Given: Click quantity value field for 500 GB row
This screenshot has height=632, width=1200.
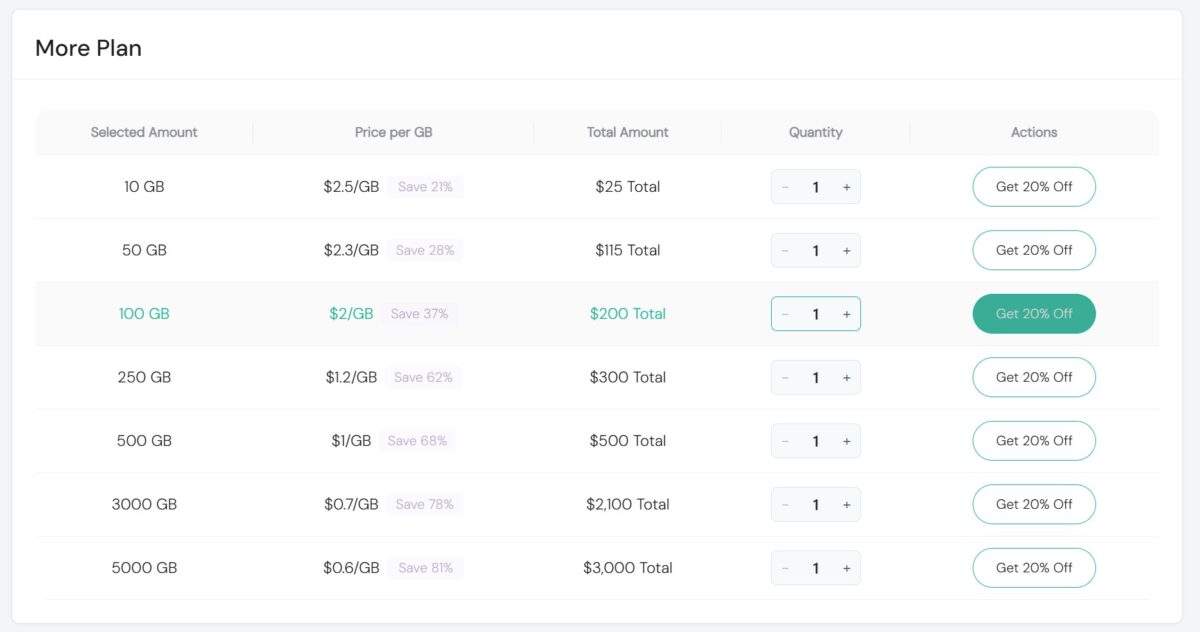Looking at the screenshot, I should tap(816, 441).
